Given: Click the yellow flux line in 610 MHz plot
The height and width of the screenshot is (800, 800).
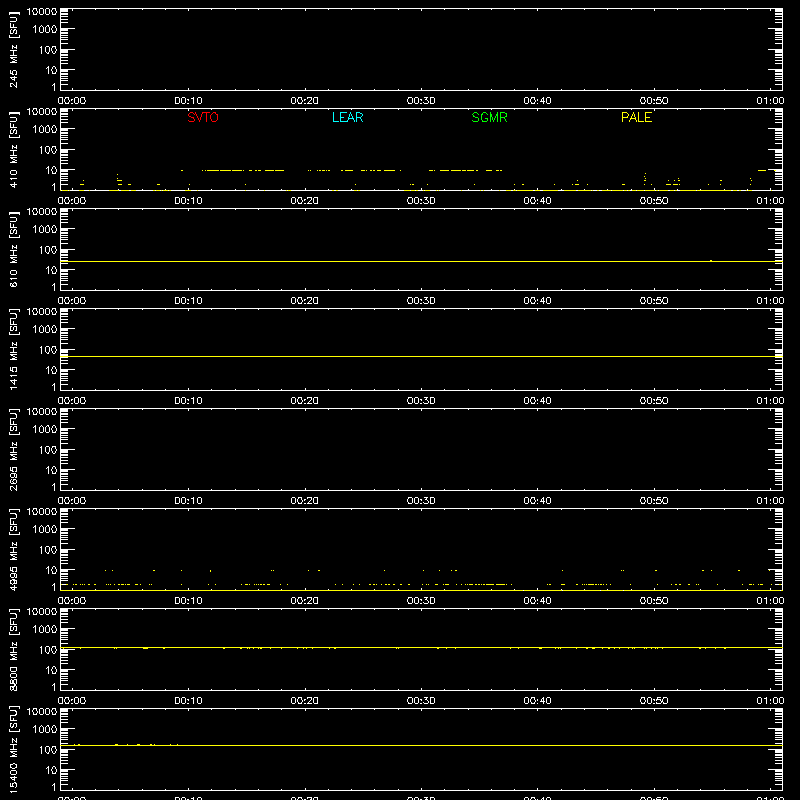Looking at the screenshot, I should tap(421, 261).
